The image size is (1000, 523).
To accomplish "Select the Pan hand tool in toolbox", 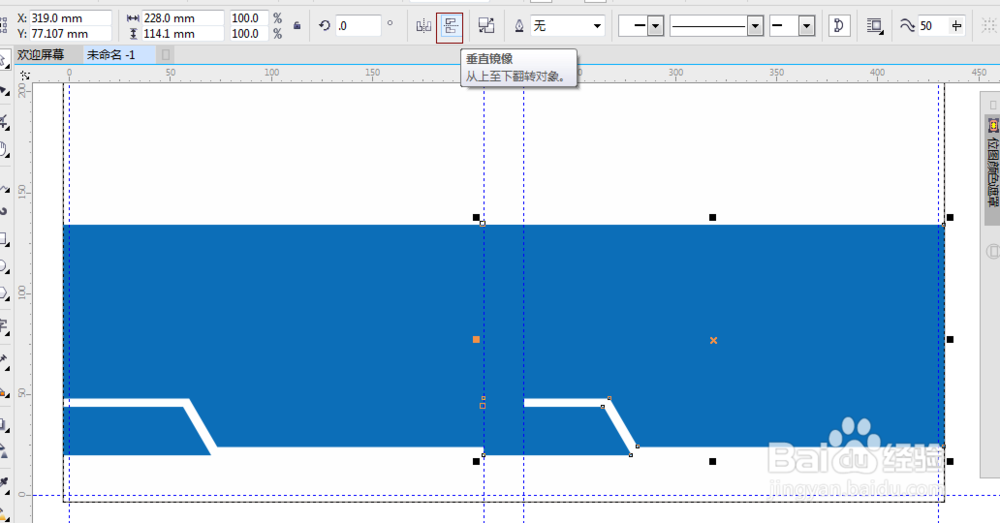I will tap(4, 150).
